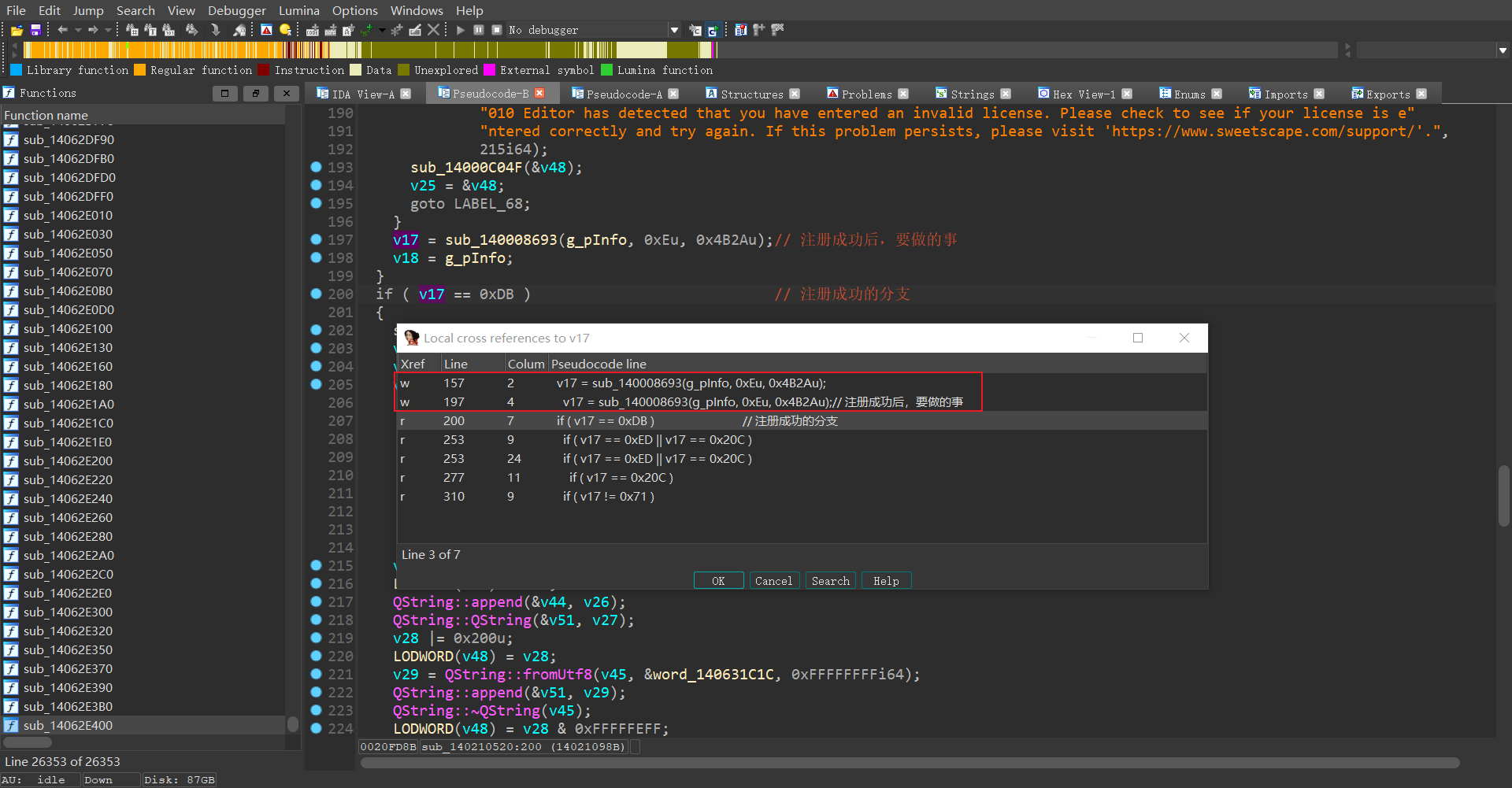
Task: Click the Terminate process stop icon
Action: point(497,30)
